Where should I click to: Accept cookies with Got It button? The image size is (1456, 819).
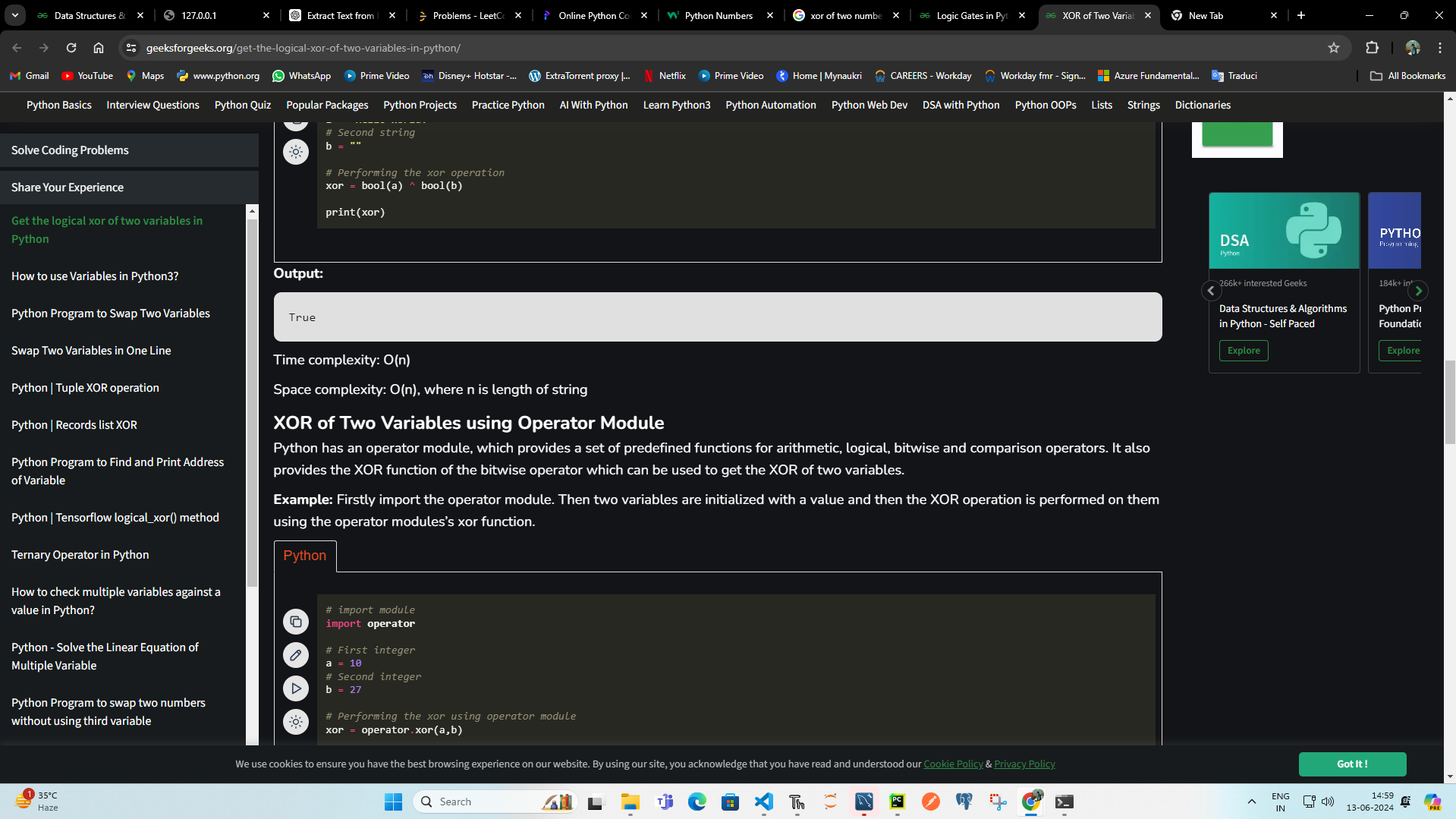tap(1352, 764)
